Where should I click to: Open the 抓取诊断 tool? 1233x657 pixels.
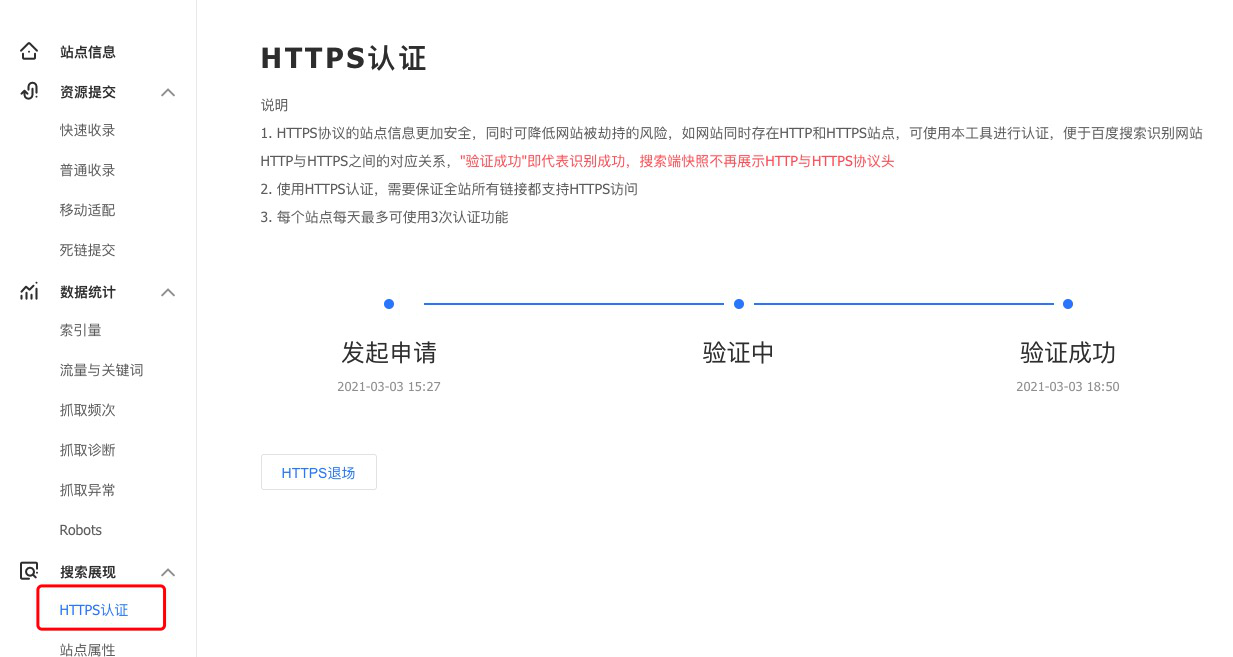(x=87, y=449)
